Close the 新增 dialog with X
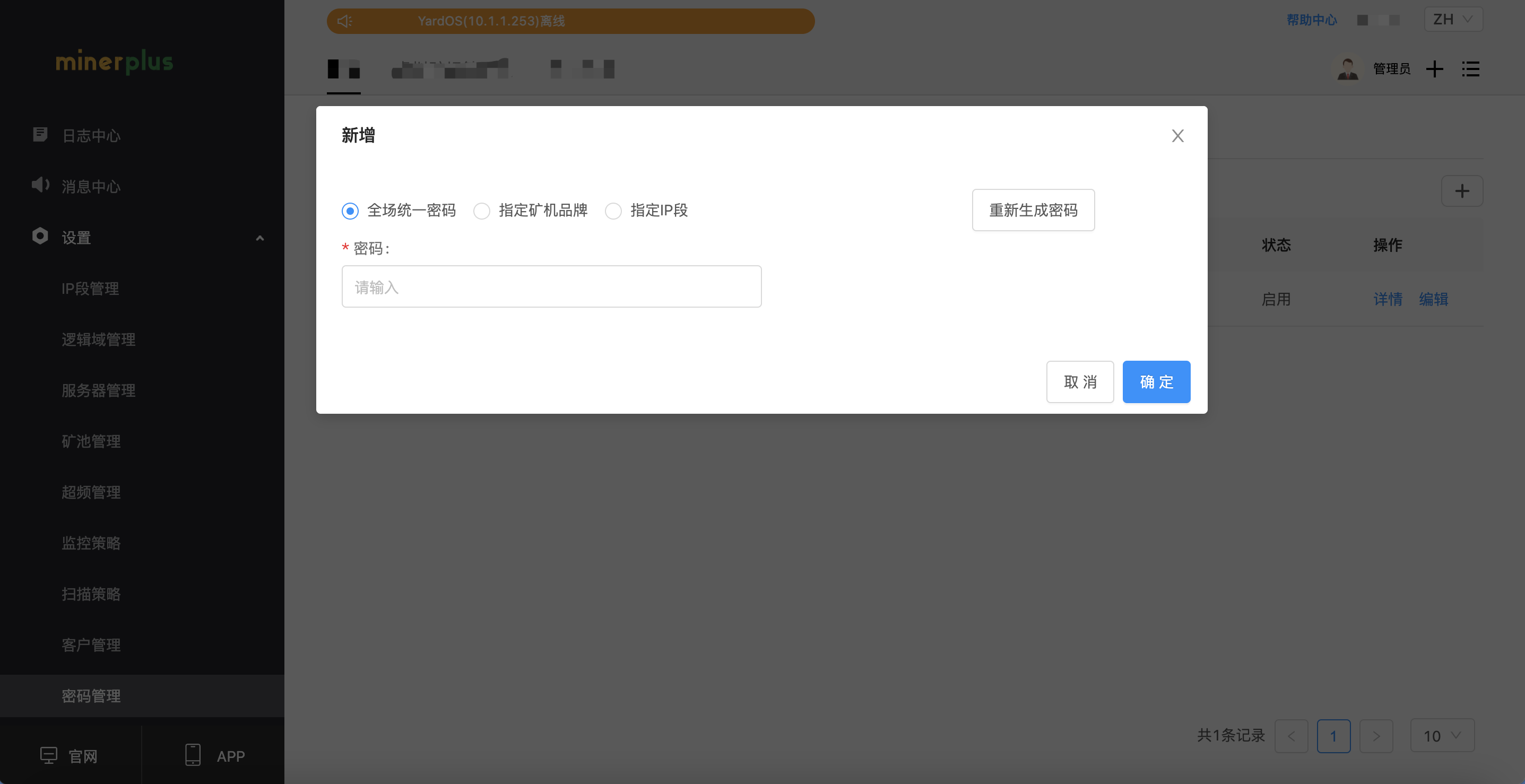1525x784 pixels. (1178, 136)
